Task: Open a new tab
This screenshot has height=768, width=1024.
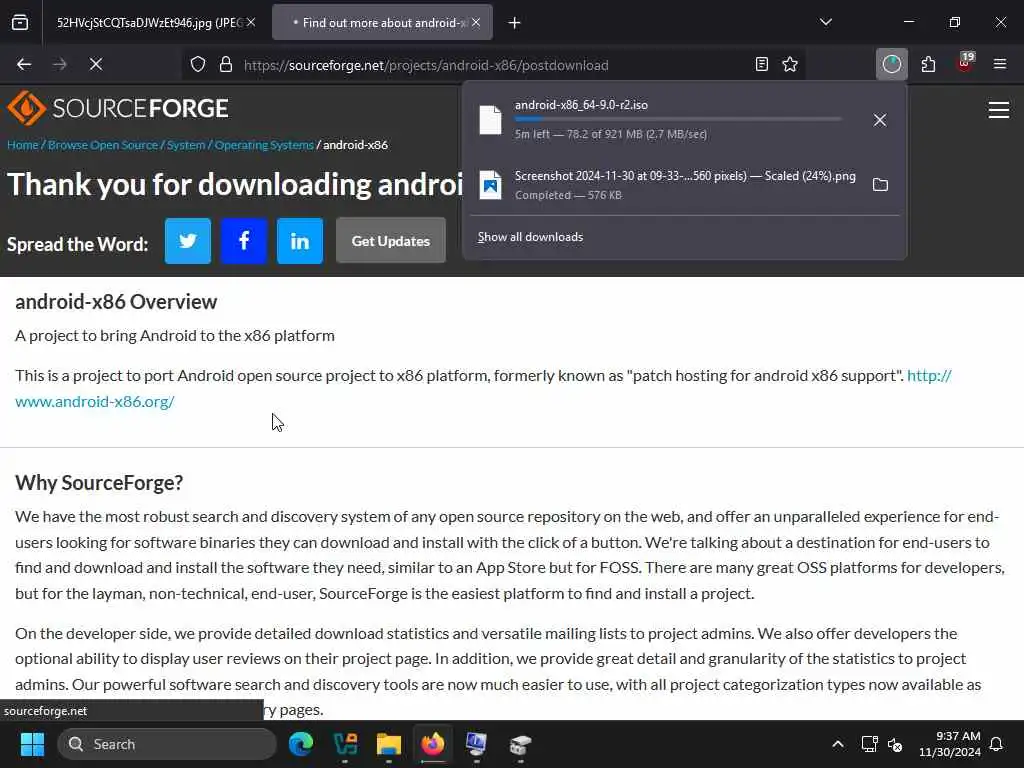Action: [515, 23]
